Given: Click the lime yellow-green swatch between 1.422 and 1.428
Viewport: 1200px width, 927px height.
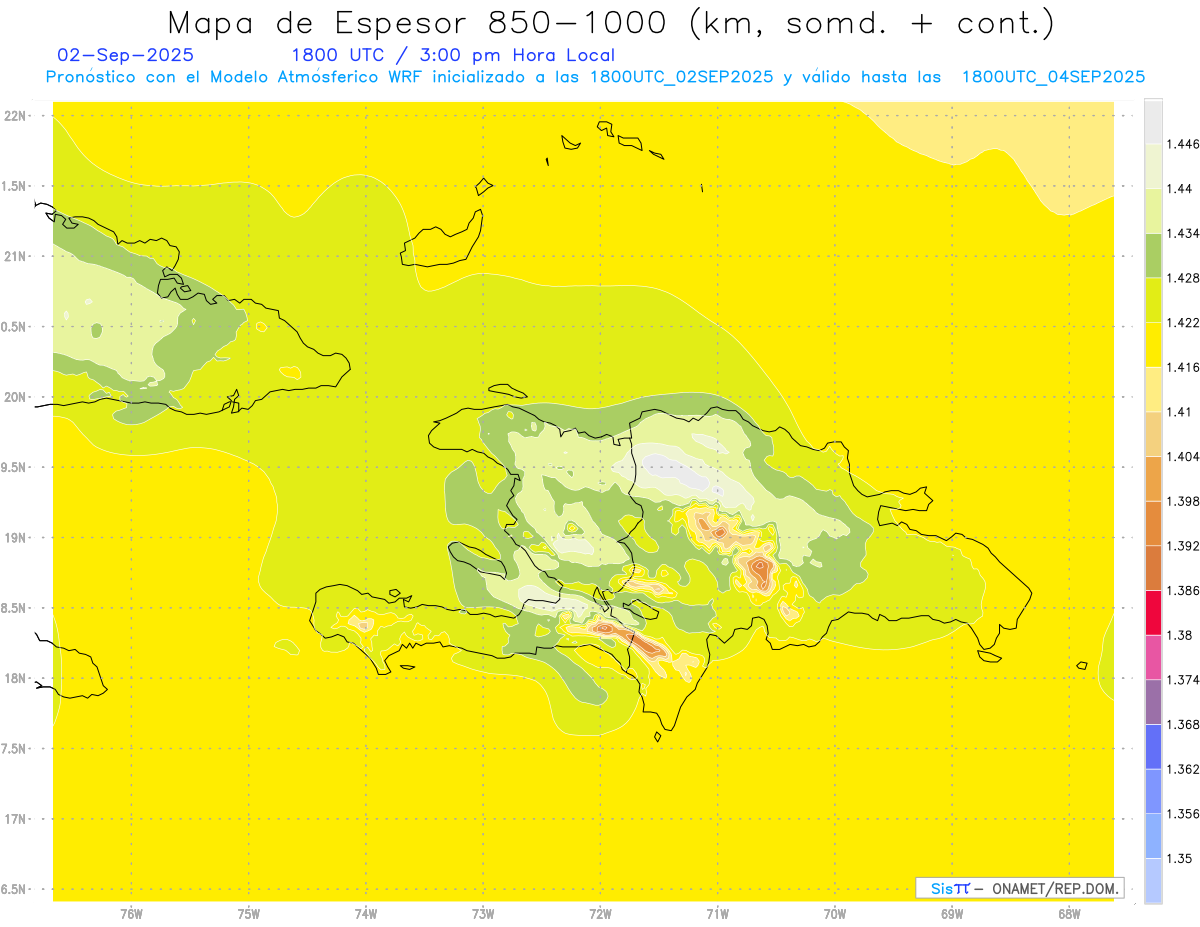Looking at the screenshot, I should 1153,300.
